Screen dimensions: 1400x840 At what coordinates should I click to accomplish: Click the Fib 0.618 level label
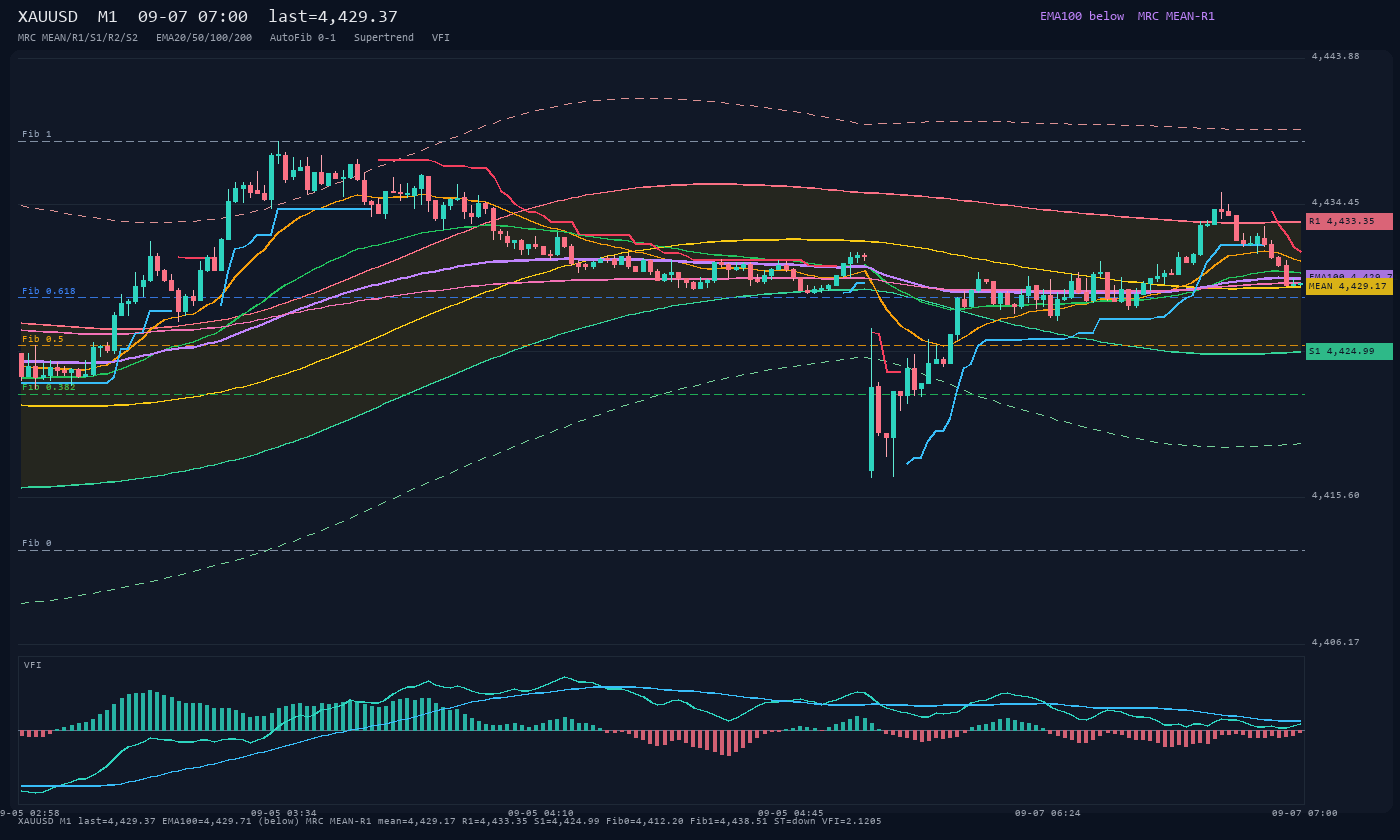click(49, 291)
